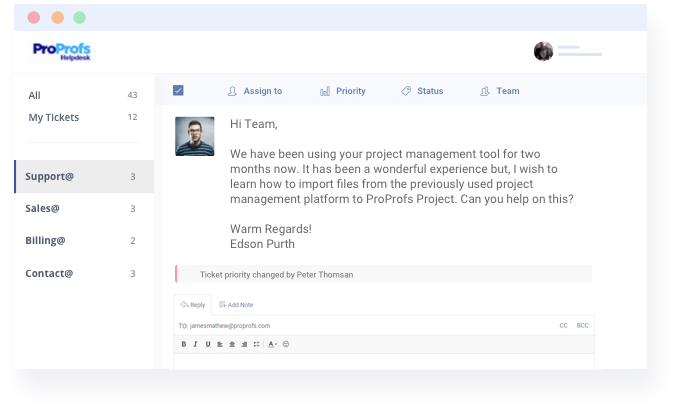Select the Support@ inbox

84,176
